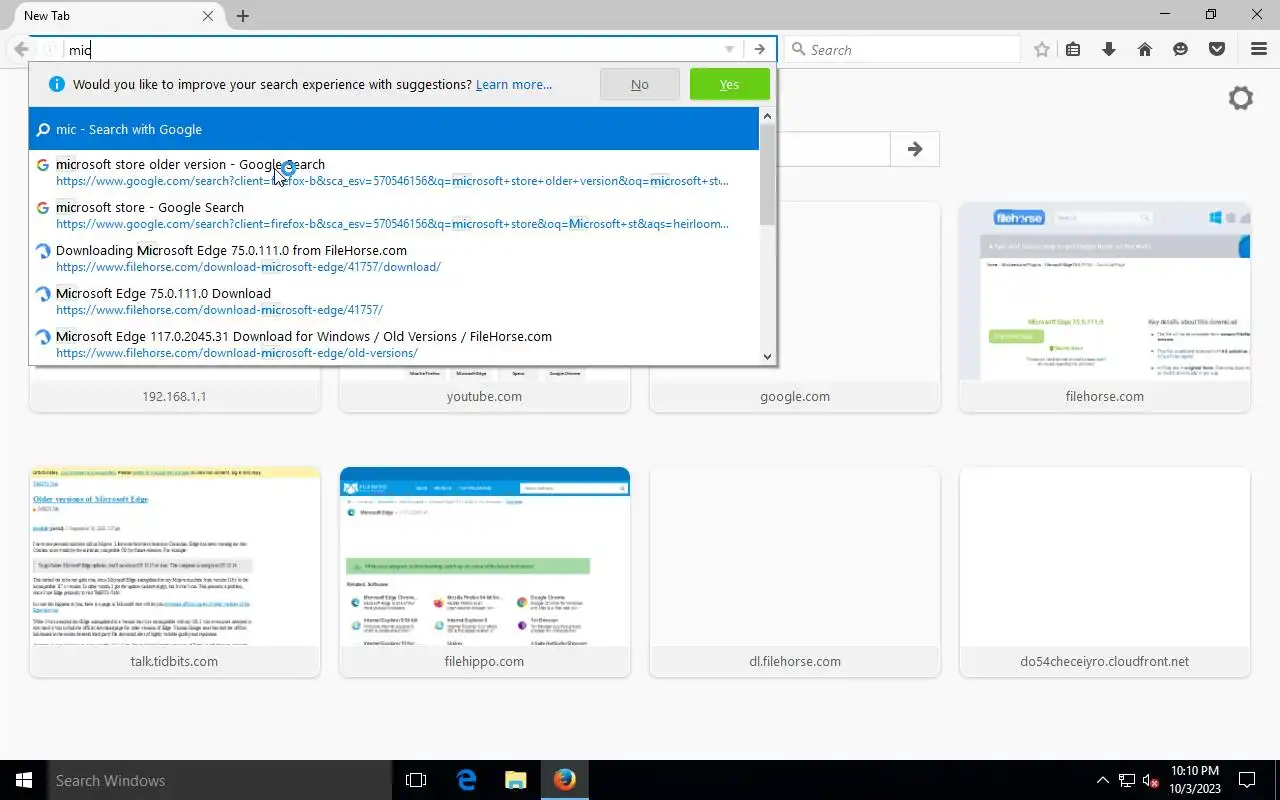1280x800 pixels.
Task: Open File Explorer from the taskbar
Action: pos(515,780)
